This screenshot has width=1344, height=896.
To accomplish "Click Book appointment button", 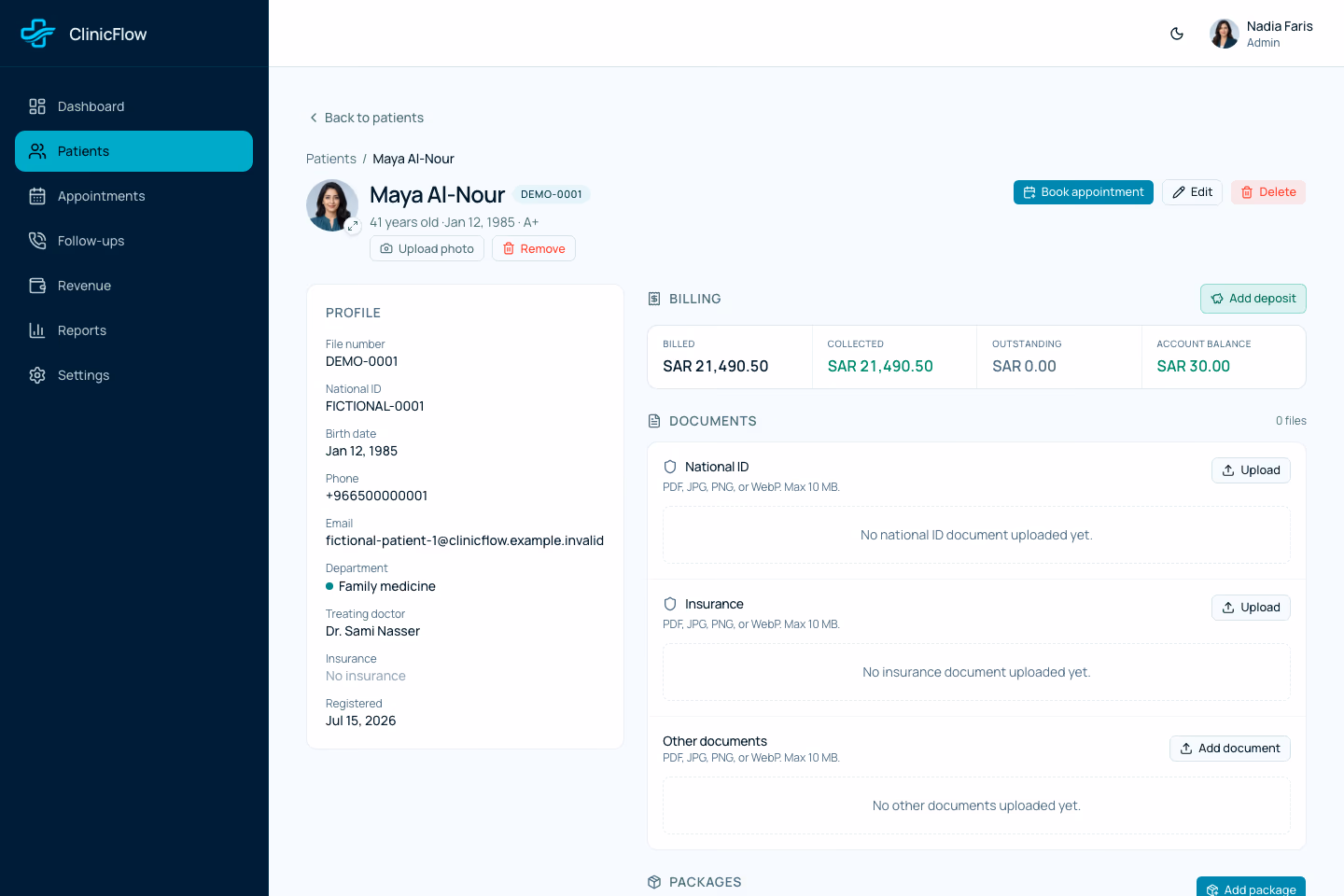I will click(1084, 192).
